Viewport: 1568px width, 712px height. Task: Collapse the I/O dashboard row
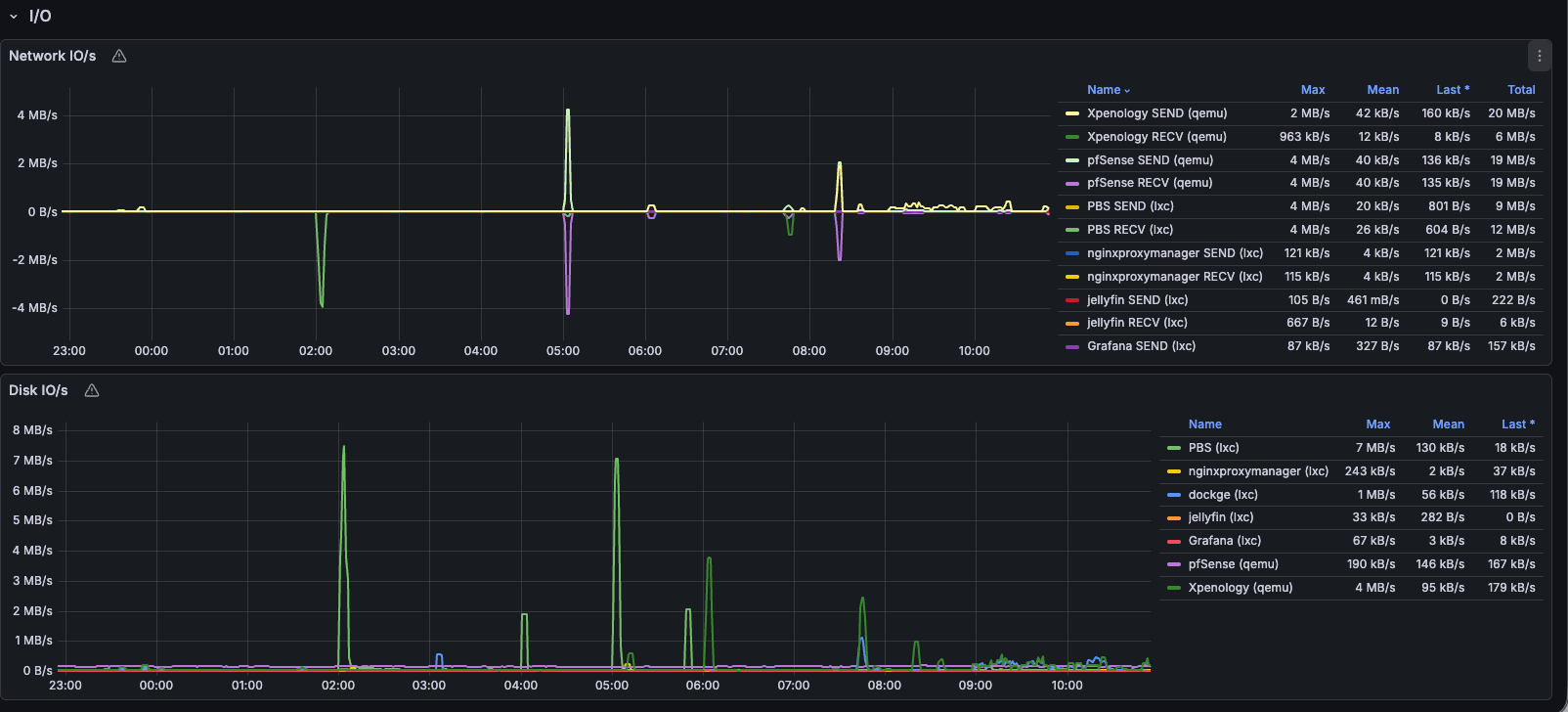(x=14, y=17)
